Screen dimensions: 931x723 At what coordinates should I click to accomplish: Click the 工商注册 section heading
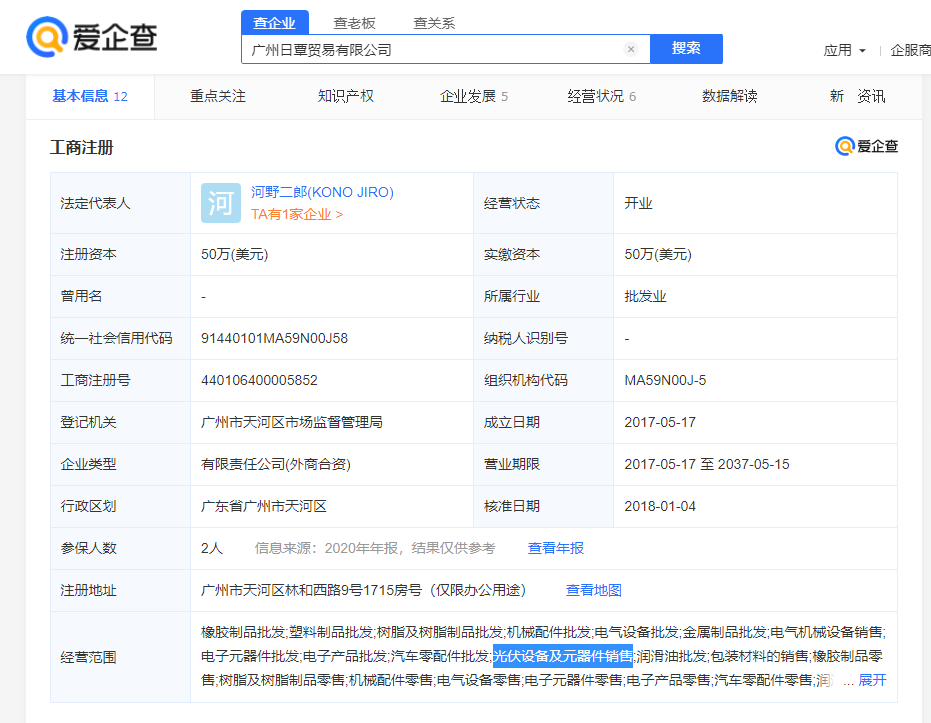coord(81,147)
